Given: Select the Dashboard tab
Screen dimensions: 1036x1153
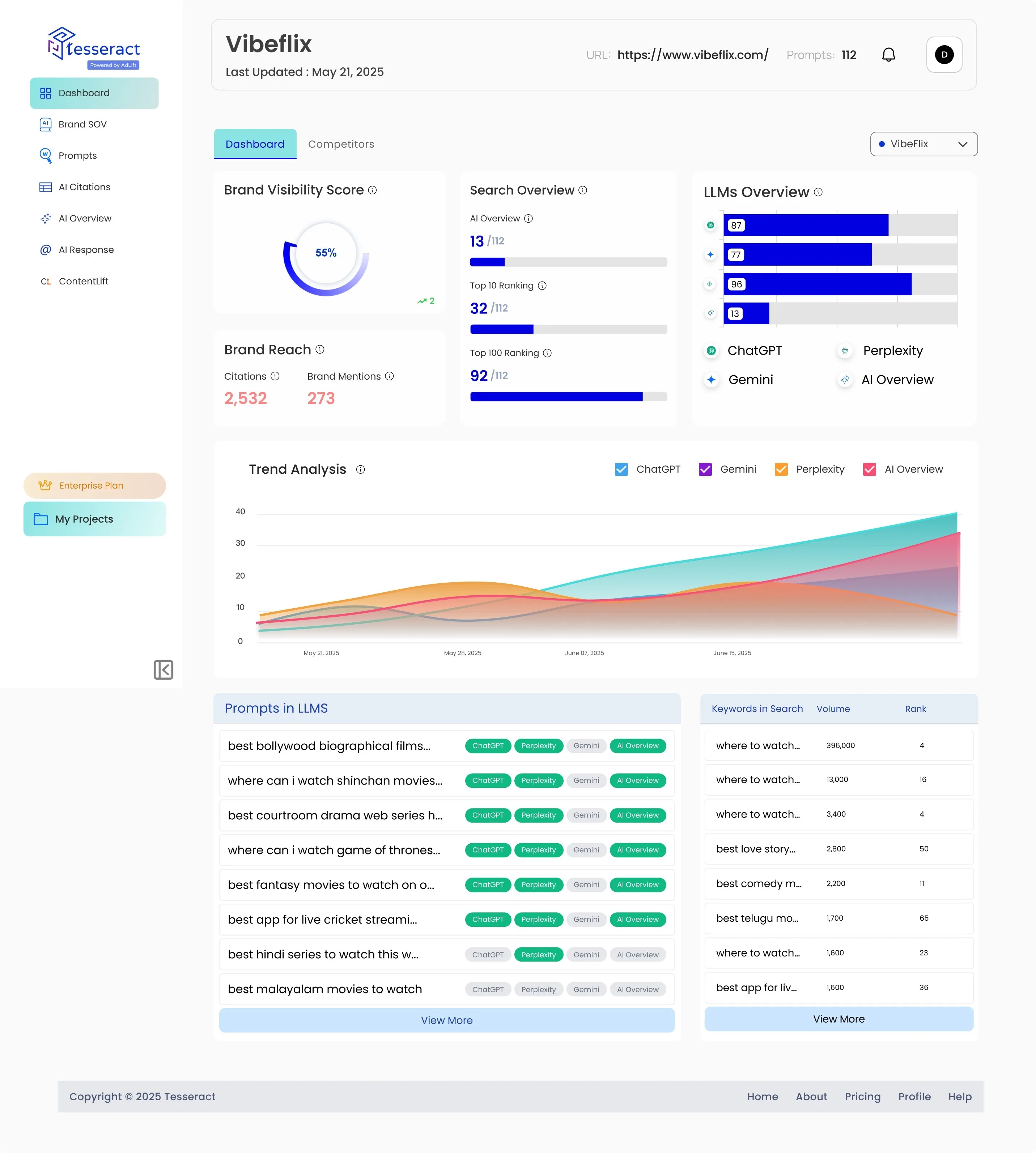Looking at the screenshot, I should click(255, 144).
